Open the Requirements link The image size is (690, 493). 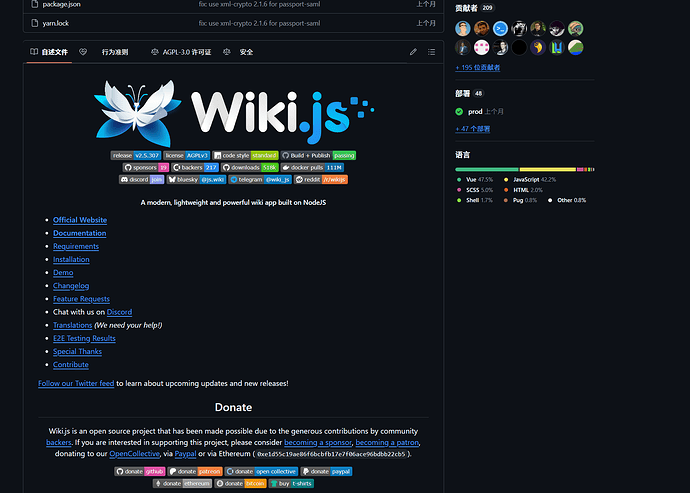(76, 246)
